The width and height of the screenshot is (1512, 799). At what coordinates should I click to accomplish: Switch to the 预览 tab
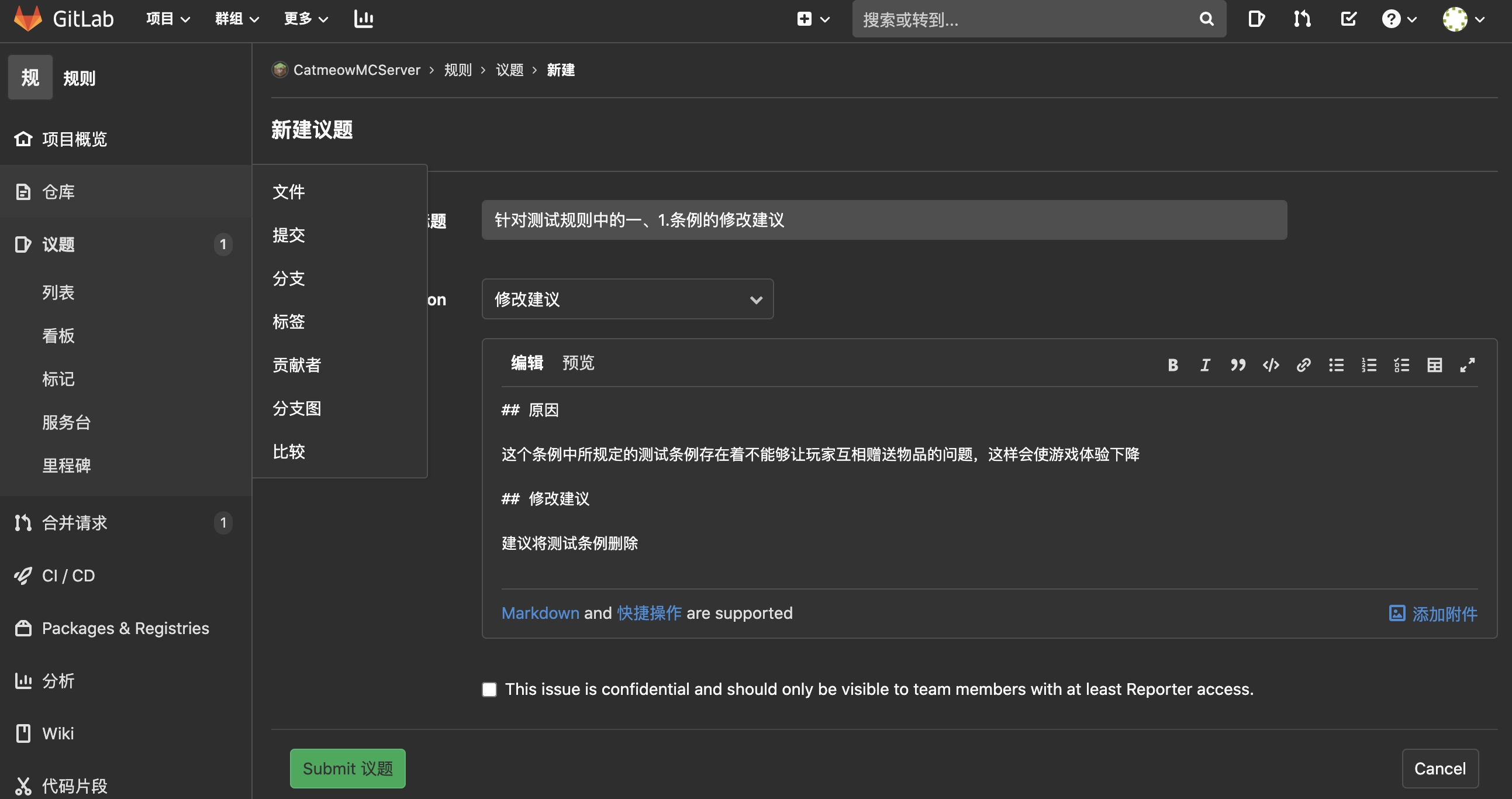tap(578, 363)
